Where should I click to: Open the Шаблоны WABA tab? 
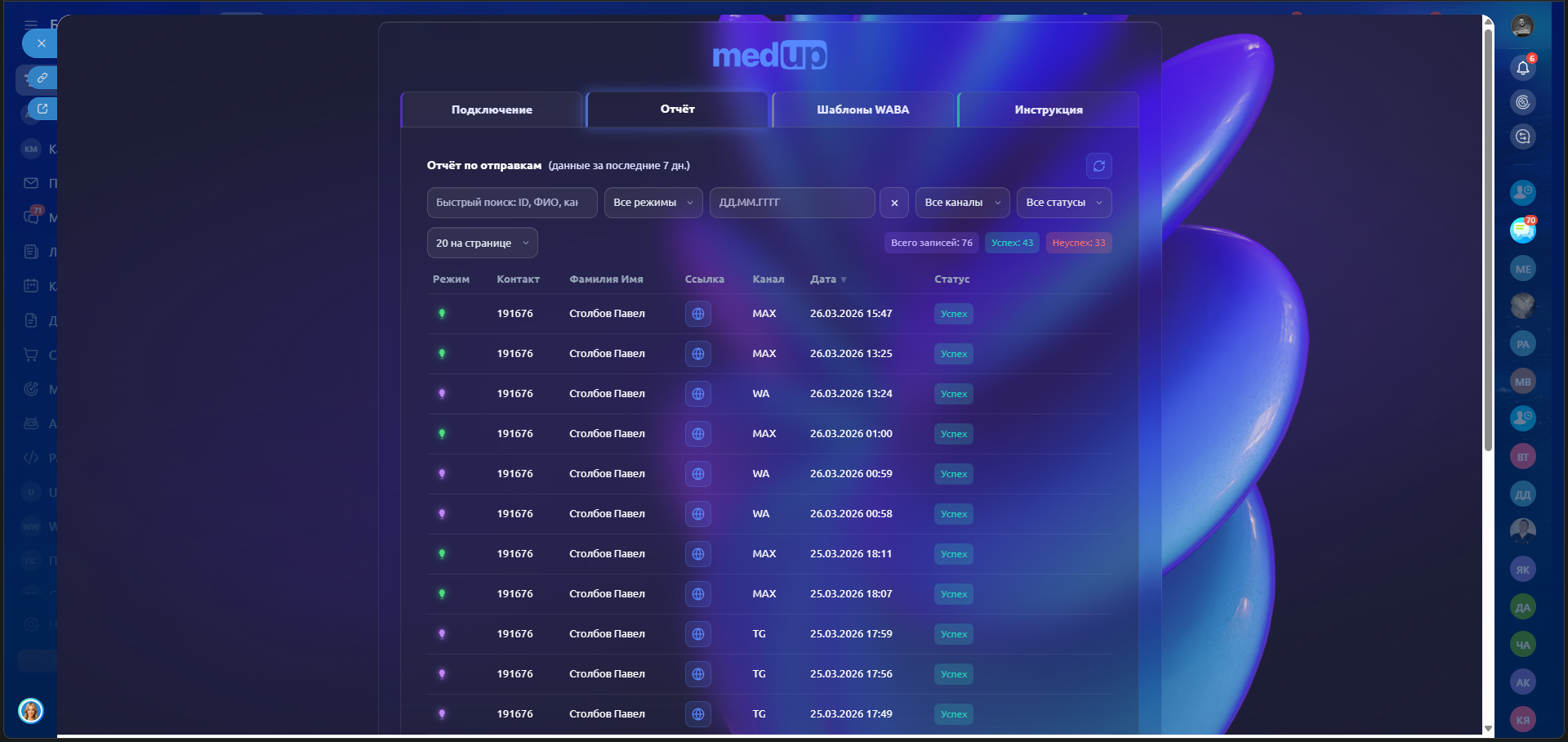click(863, 110)
